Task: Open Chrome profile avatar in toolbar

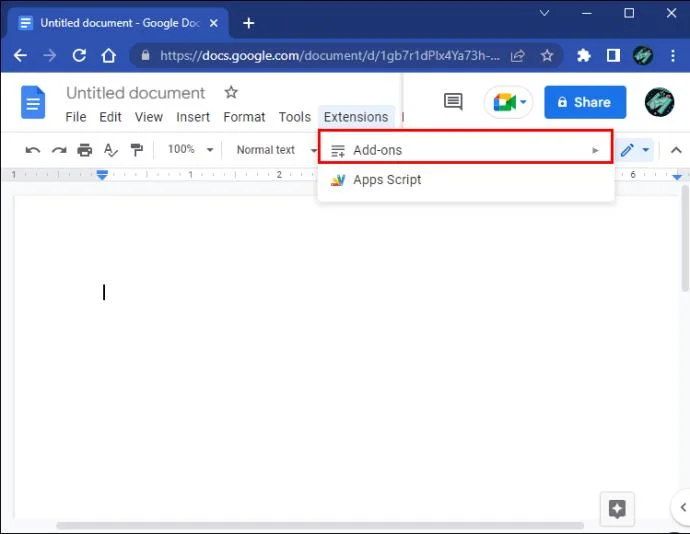Action: click(642, 55)
